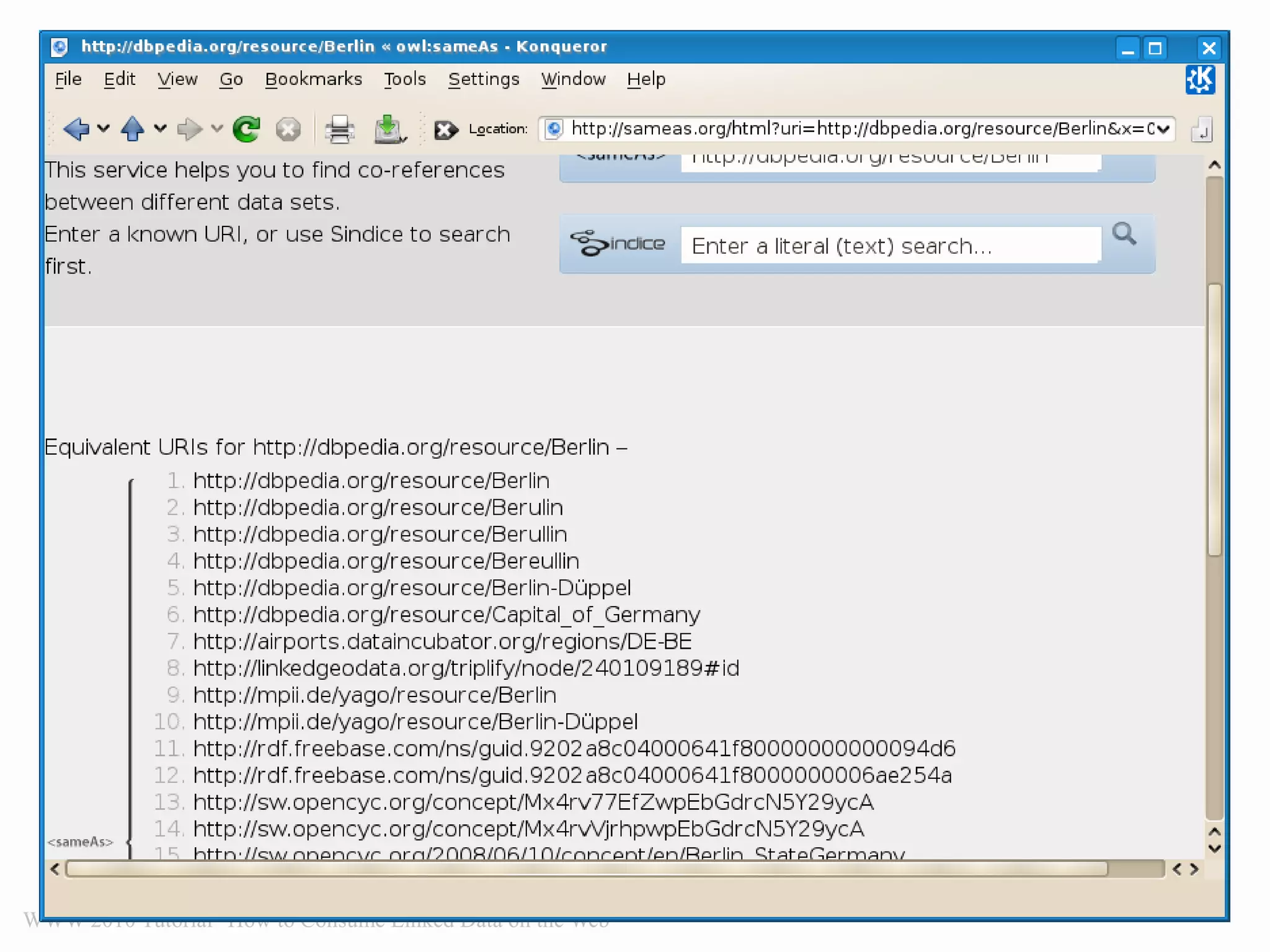
Task: Clear the location bar with the X icon
Action: [x=445, y=129]
